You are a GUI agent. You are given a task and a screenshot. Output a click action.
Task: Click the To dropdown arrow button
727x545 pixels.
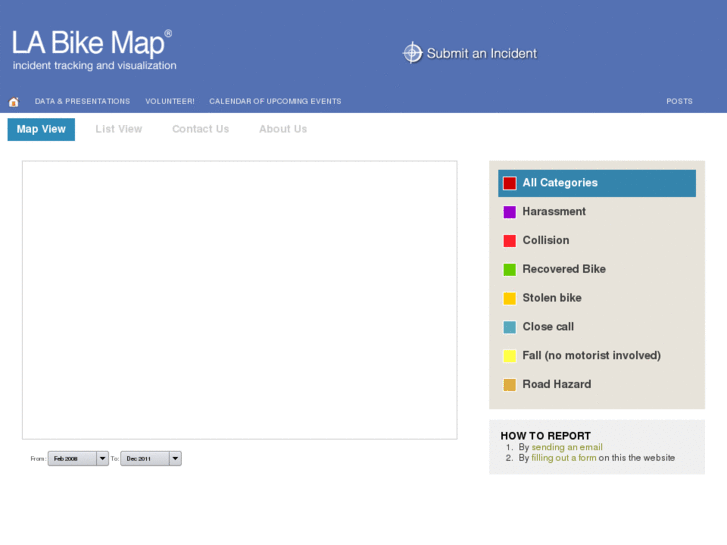175,459
